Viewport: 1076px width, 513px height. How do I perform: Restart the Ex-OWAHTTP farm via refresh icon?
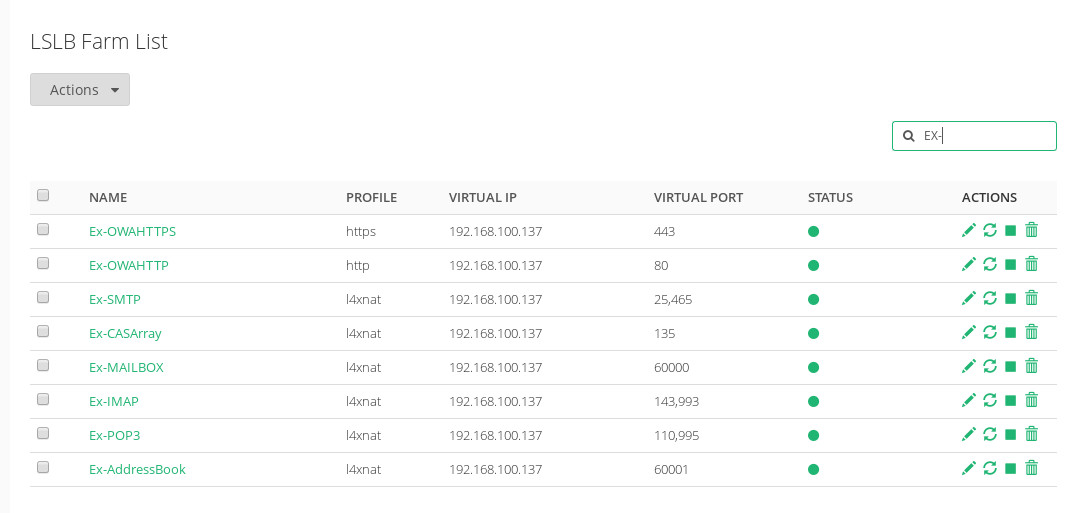point(990,264)
